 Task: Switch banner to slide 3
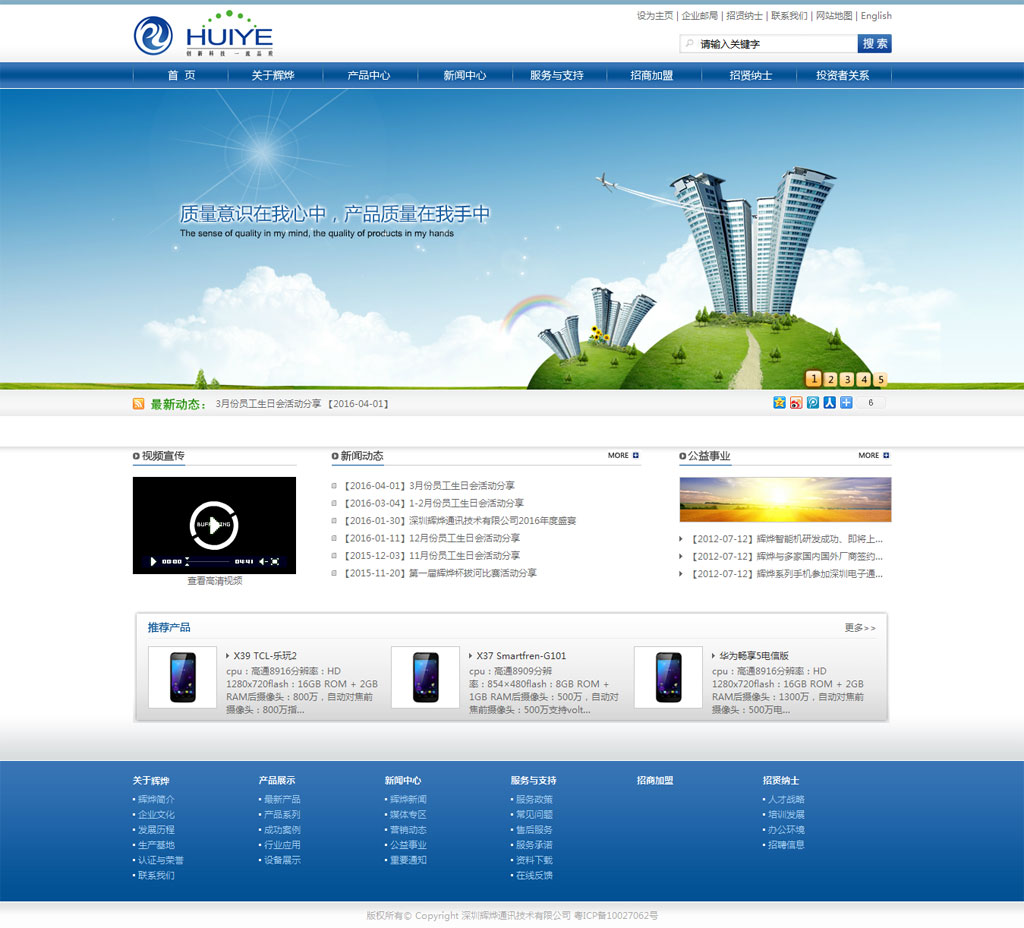[x=847, y=379]
